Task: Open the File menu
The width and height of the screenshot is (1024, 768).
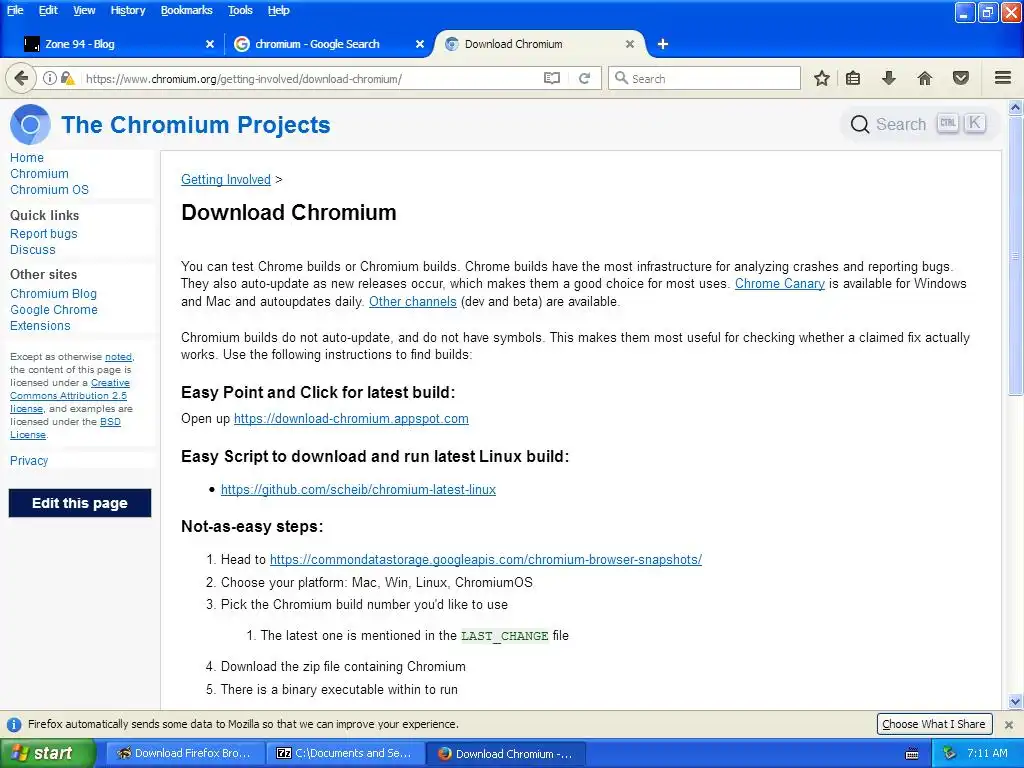Action: tap(15, 10)
